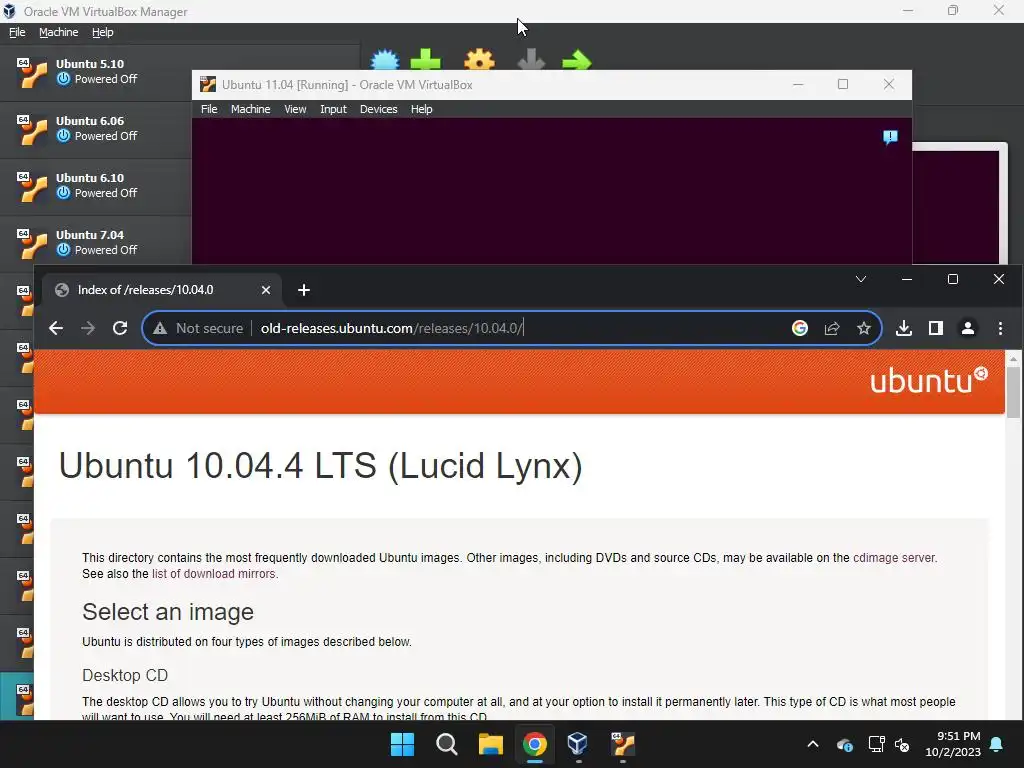The height and width of the screenshot is (768, 1024).
Task: Open the list of download mirrors link
Action: (214, 574)
